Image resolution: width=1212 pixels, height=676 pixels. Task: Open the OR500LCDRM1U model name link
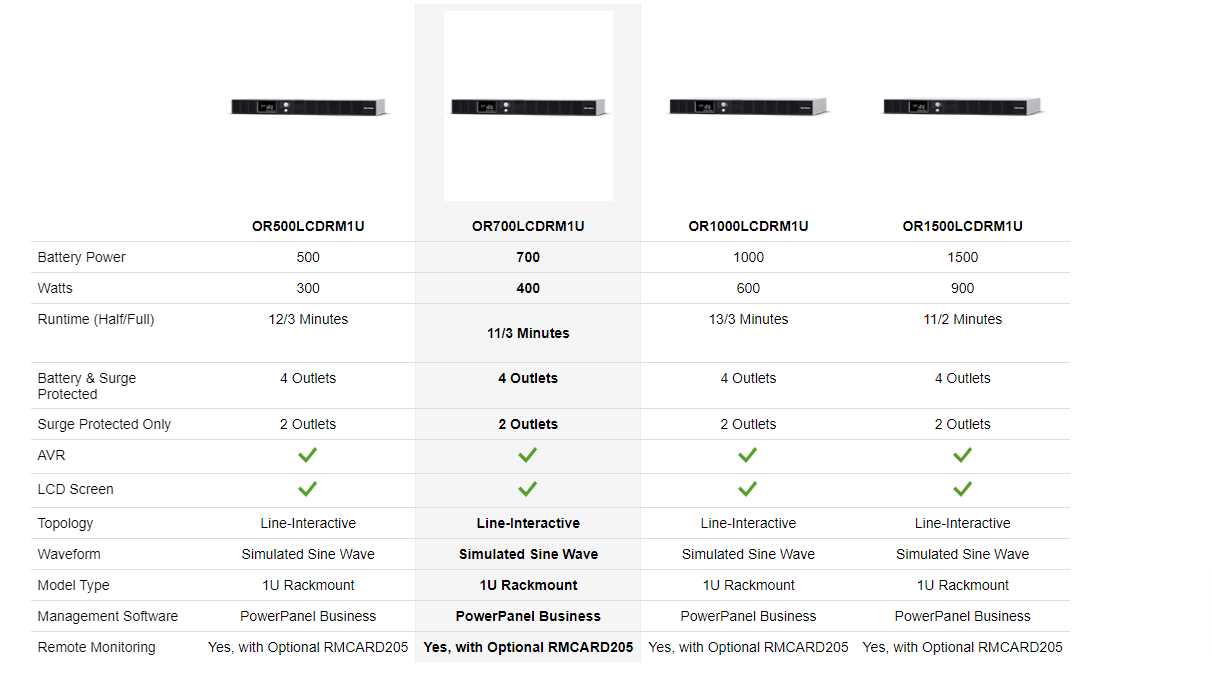[x=308, y=226]
